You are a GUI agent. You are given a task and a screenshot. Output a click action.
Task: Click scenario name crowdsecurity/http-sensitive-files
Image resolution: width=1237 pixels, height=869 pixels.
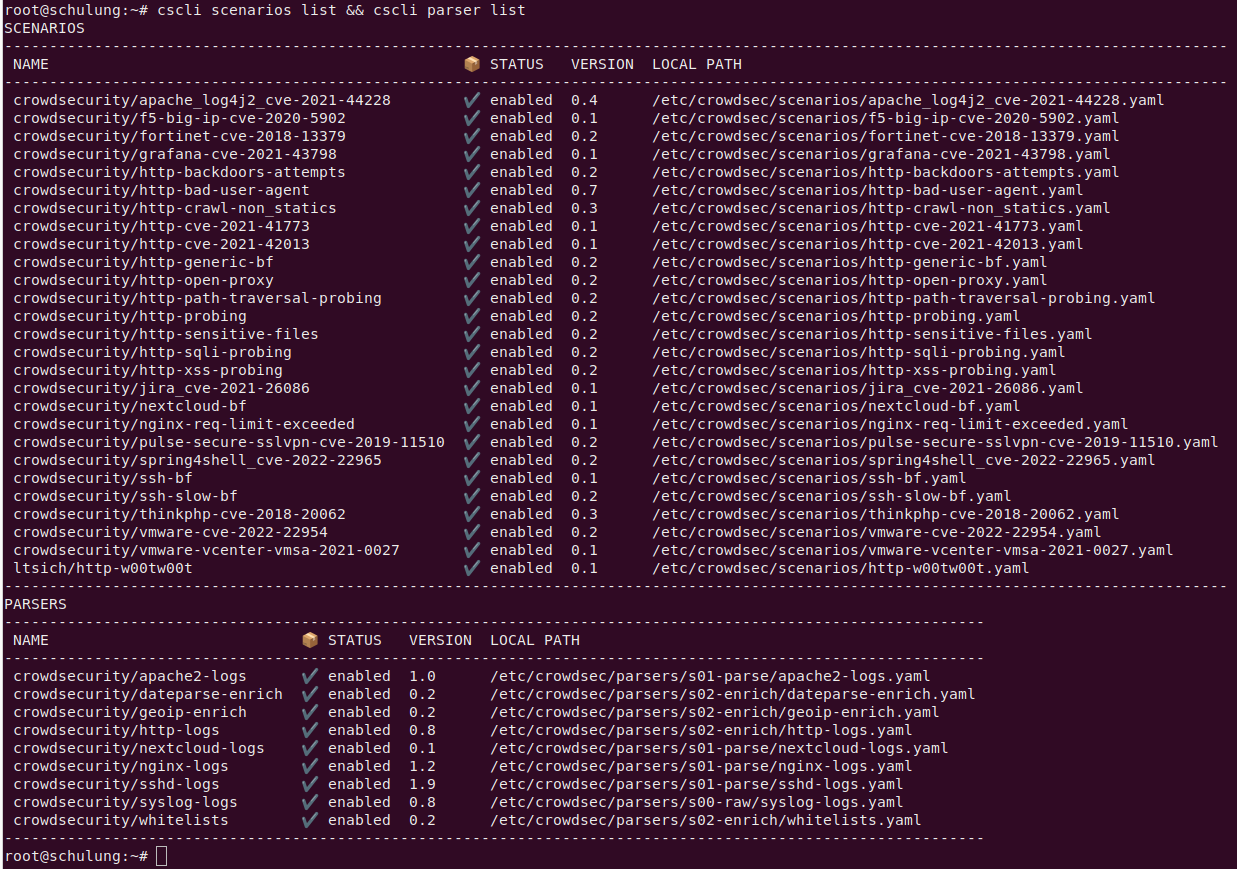(x=166, y=334)
